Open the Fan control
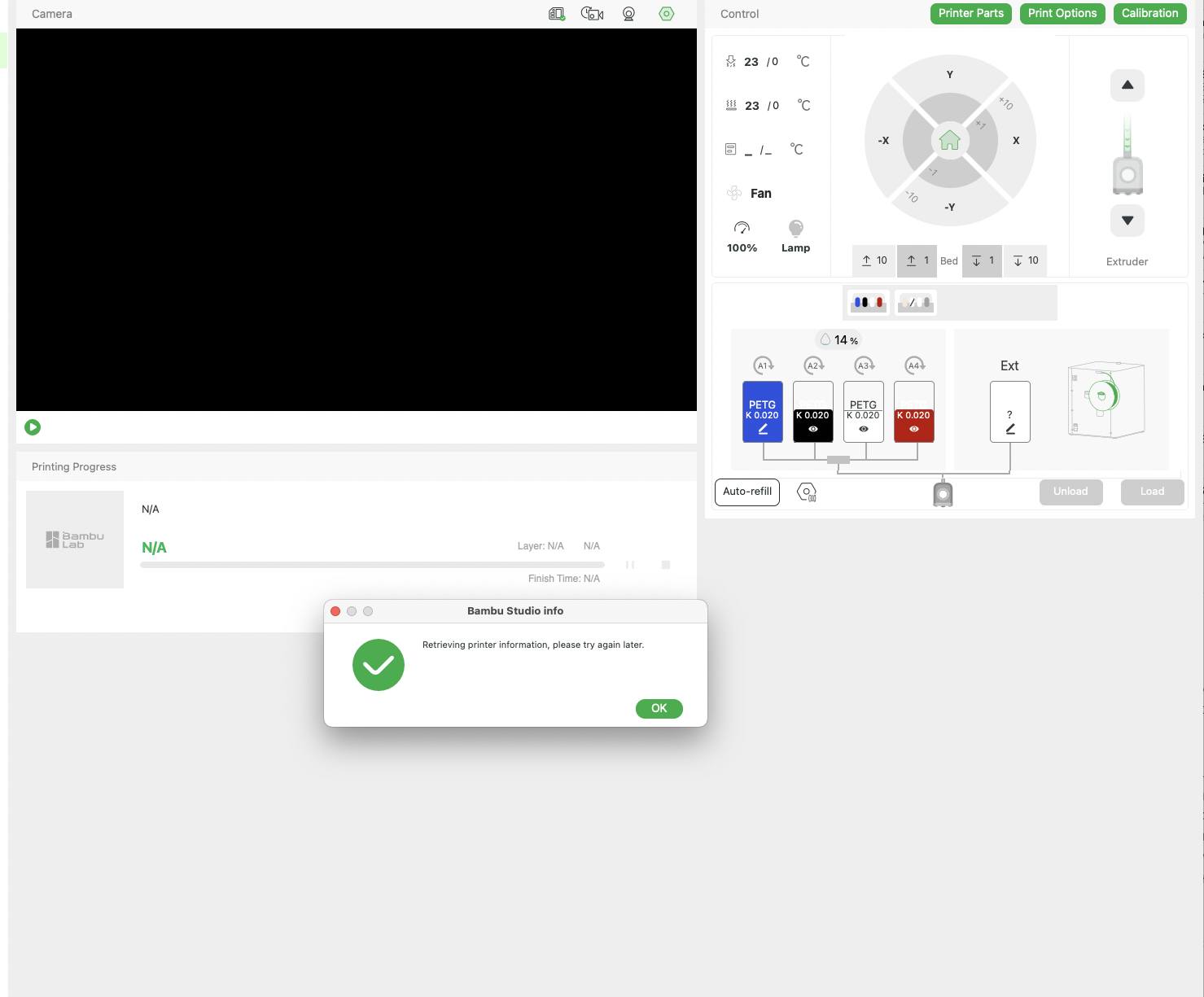The width and height of the screenshot is (1204, 997). (x=749, y=194)
